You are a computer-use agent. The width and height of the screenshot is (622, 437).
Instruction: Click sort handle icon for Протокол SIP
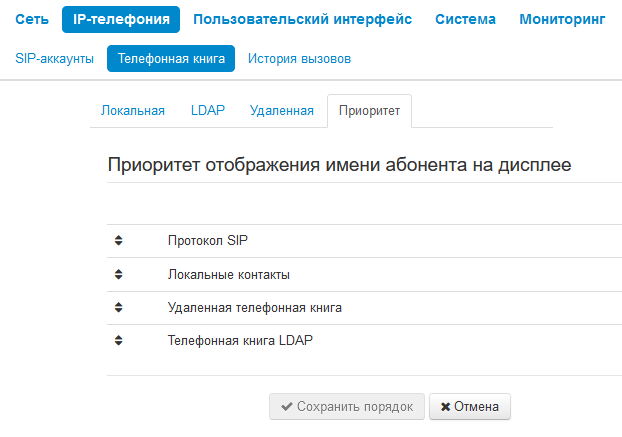pos(118,241)
